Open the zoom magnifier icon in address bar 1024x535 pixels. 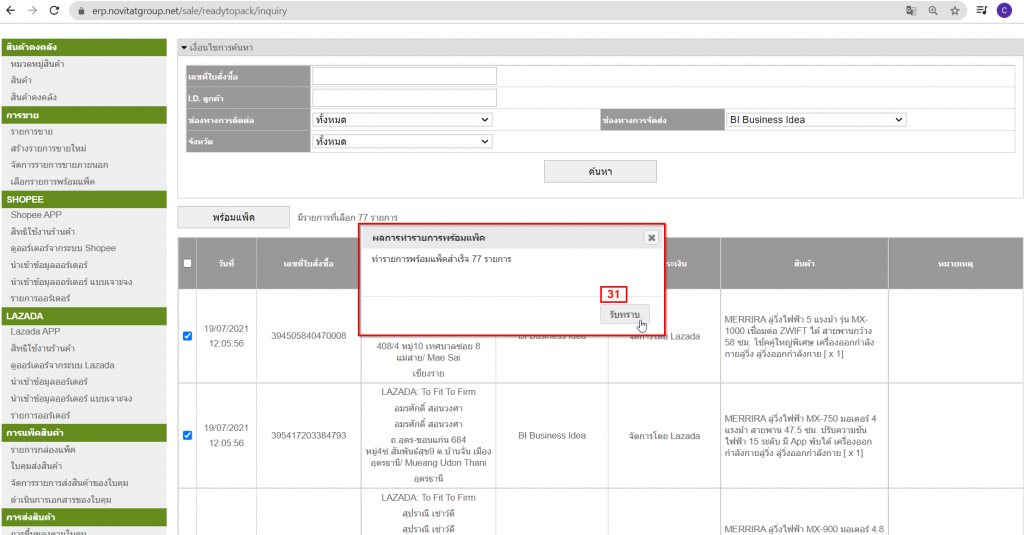933,10
